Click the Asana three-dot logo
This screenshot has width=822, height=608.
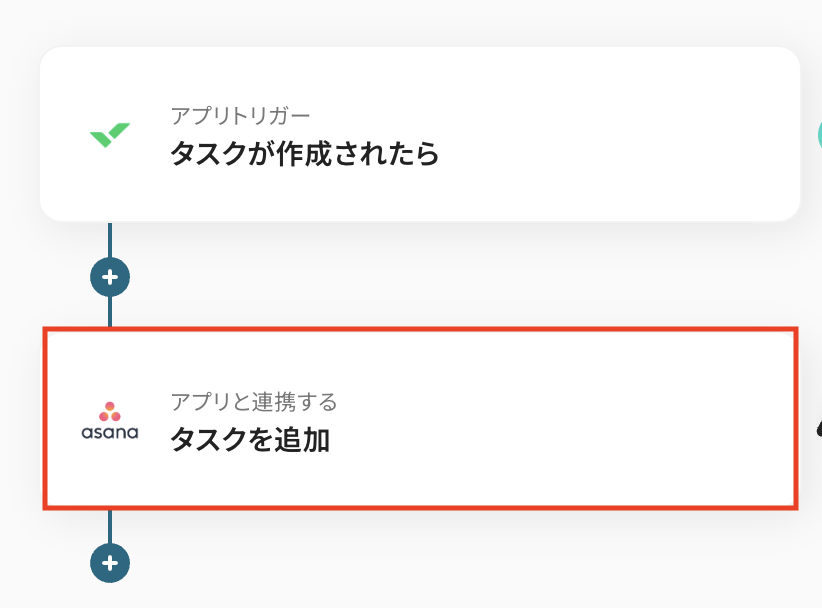point(110,411)
